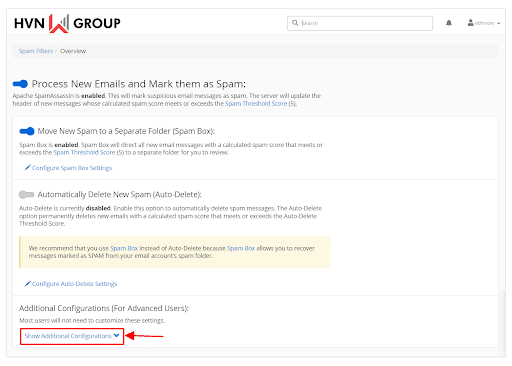The width and height of the screenshot is (512, 366).
Task: Click the HVN Group logo
Action: tap(67, 23)
